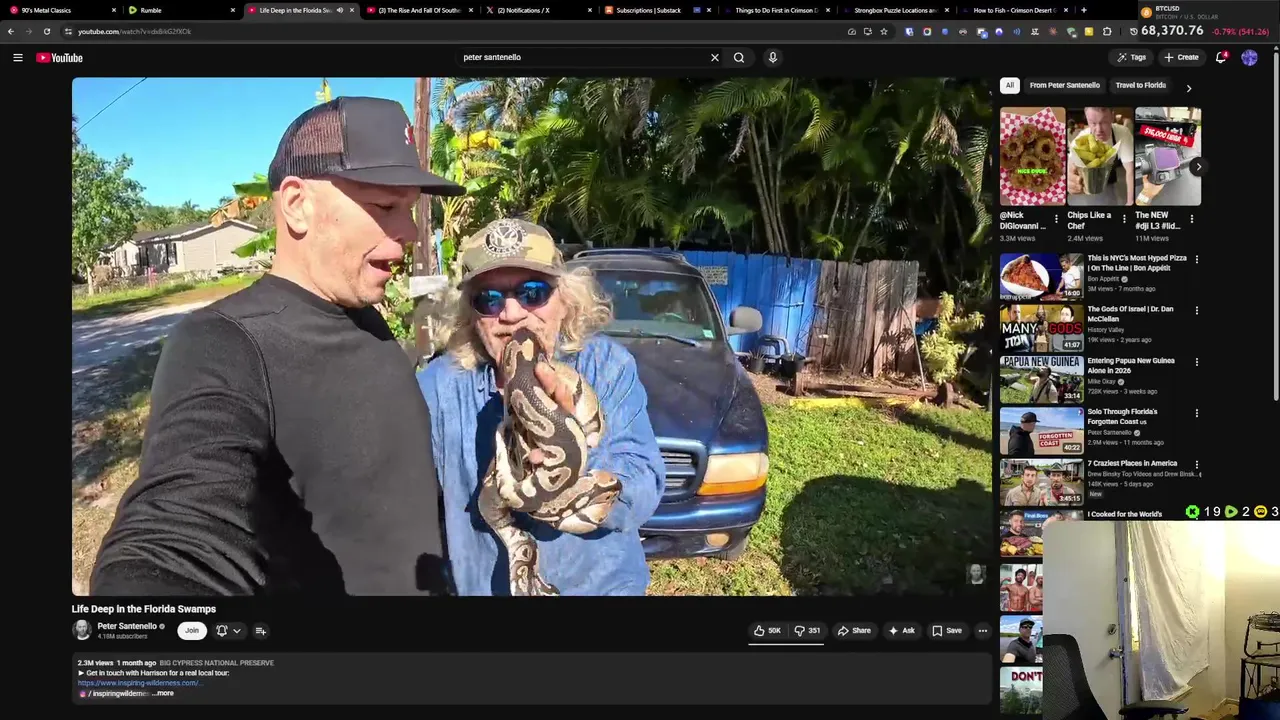1280x720 pixels.
Task: Show next shorts with the right arrow
Action: click(1197, 167)
